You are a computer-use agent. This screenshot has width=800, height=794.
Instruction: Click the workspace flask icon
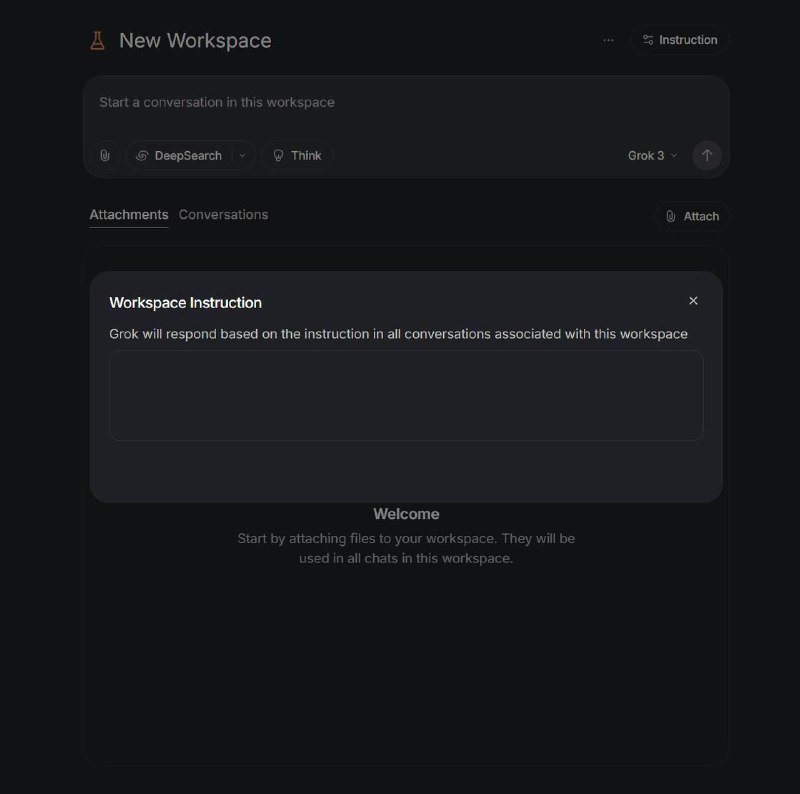(x=97, y=41)
